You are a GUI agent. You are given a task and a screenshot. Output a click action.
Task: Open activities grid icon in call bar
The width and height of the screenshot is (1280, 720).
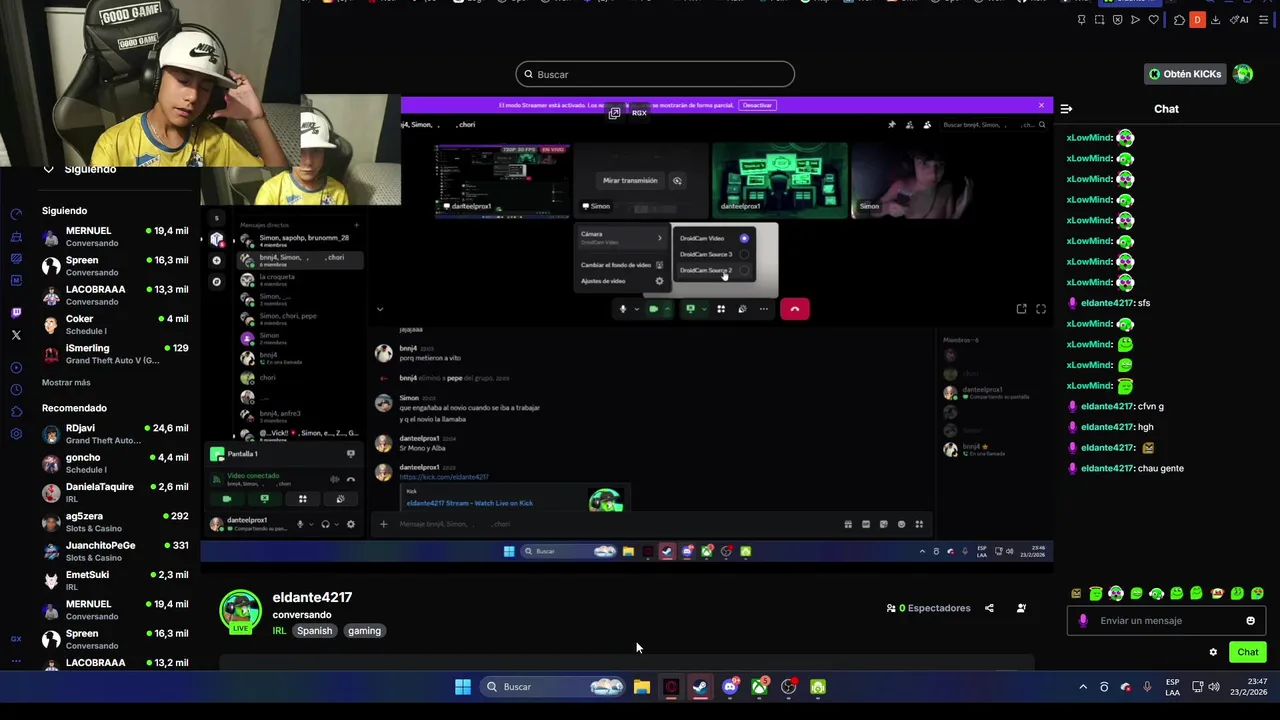tap(720, 309)
